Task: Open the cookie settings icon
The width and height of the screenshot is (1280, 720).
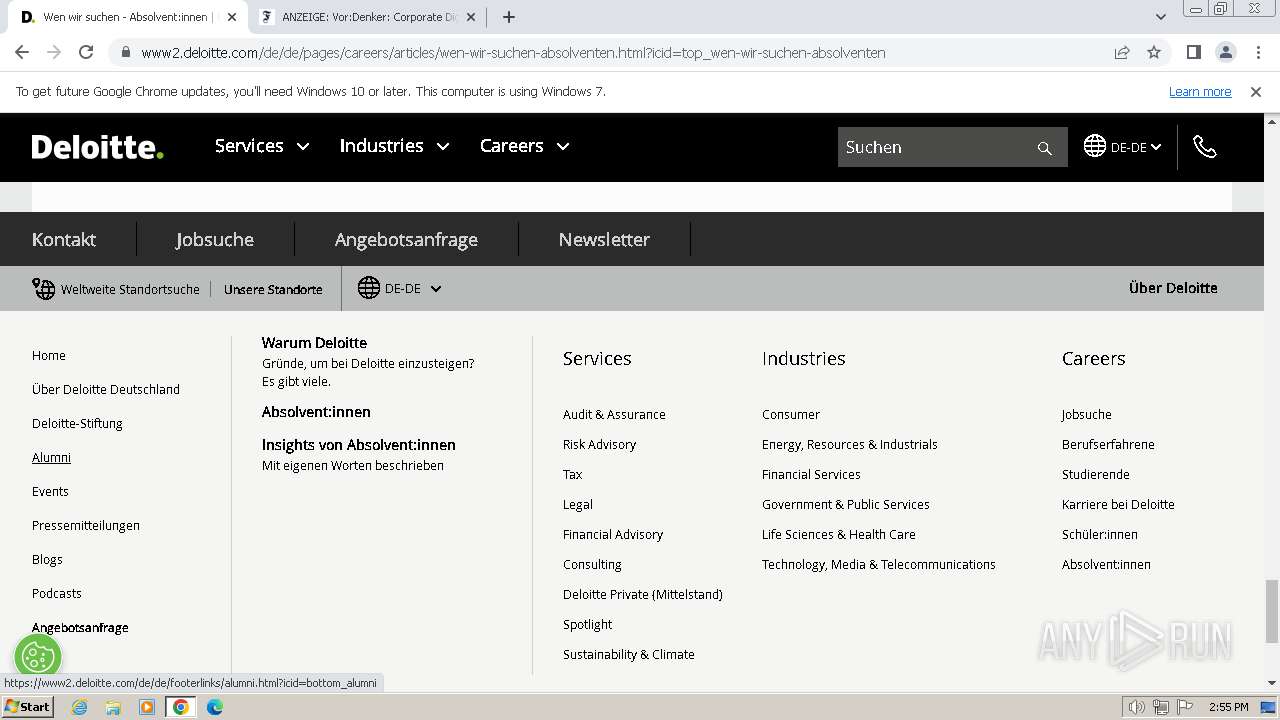Action: pyautogui.click(x=38, y=657)
